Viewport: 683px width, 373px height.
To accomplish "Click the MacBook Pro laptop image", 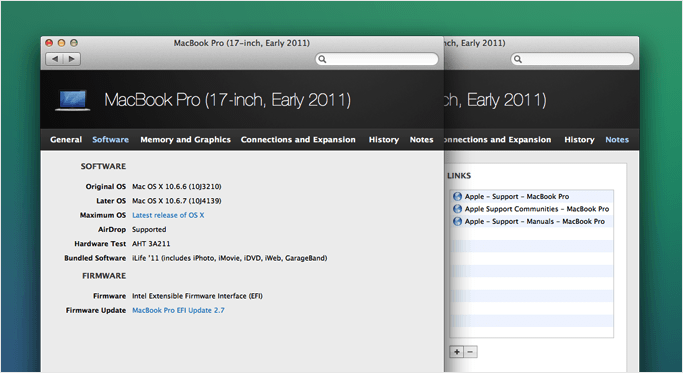I will click(x=73, y=100).
